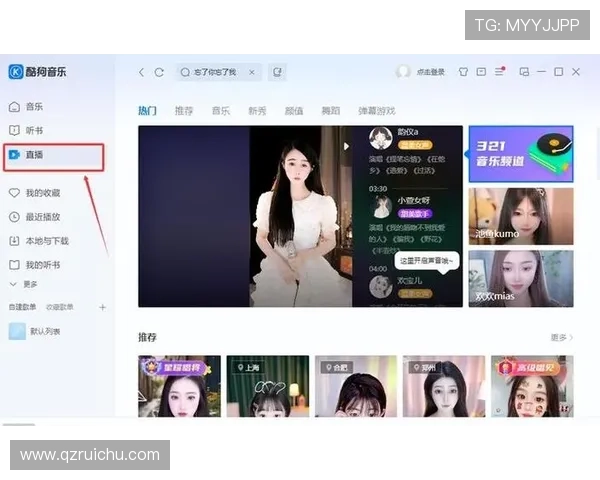Open the 默认列表 playlist
Viewport: 600px width, 480px height.
pos(34,331)
